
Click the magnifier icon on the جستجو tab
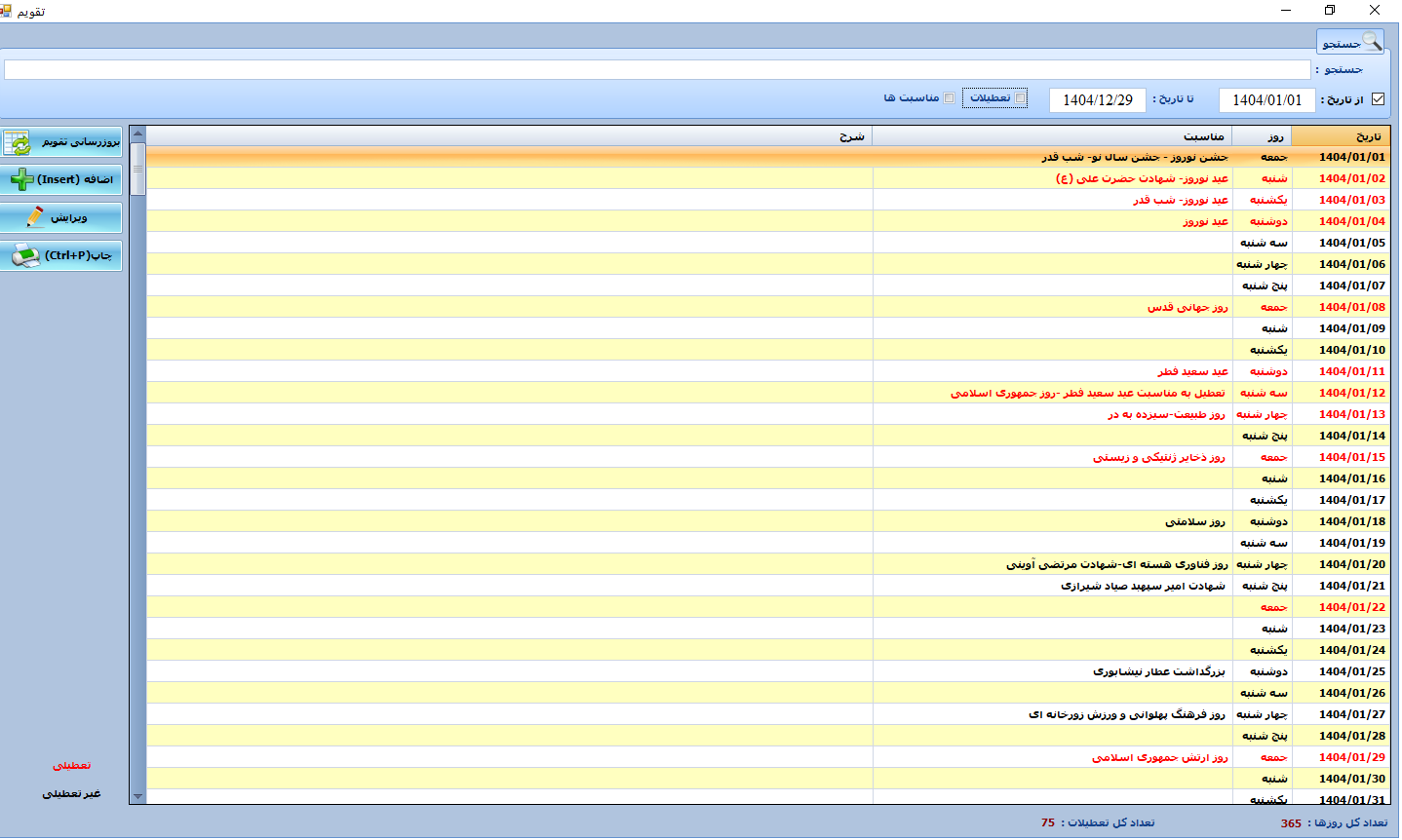tap(1371, 41)
